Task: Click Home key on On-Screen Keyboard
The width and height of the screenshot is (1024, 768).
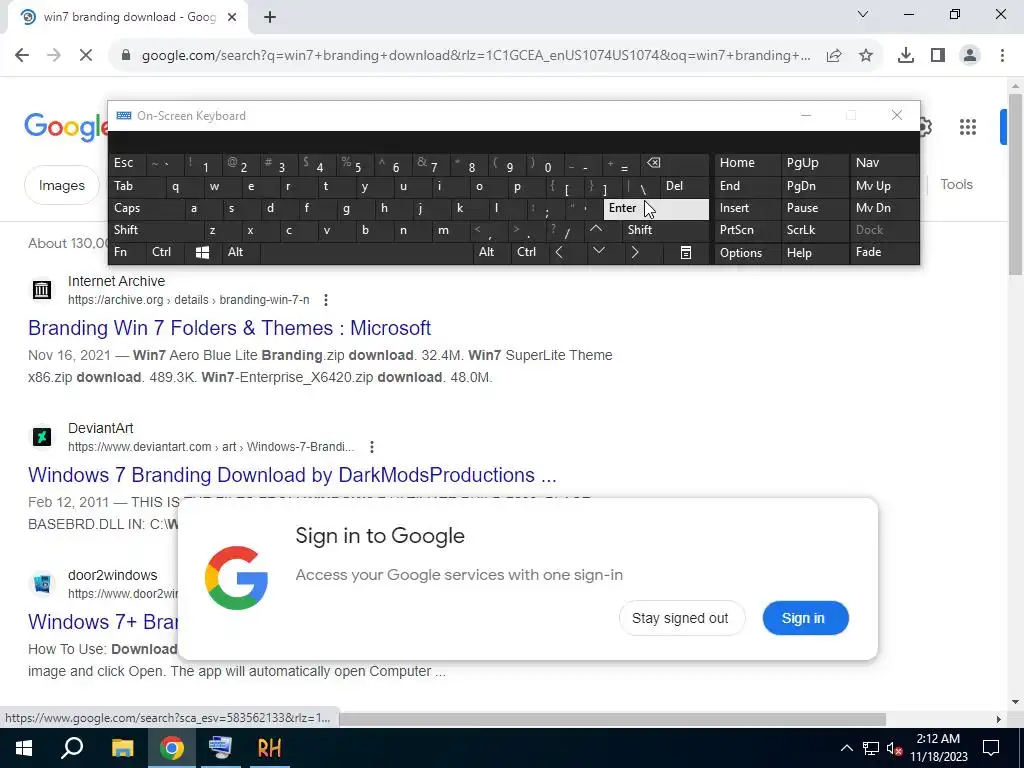Action: click(747, 163)
